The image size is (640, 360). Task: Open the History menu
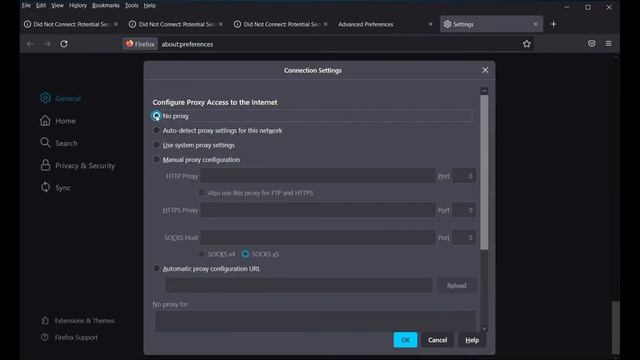(78, 5)
